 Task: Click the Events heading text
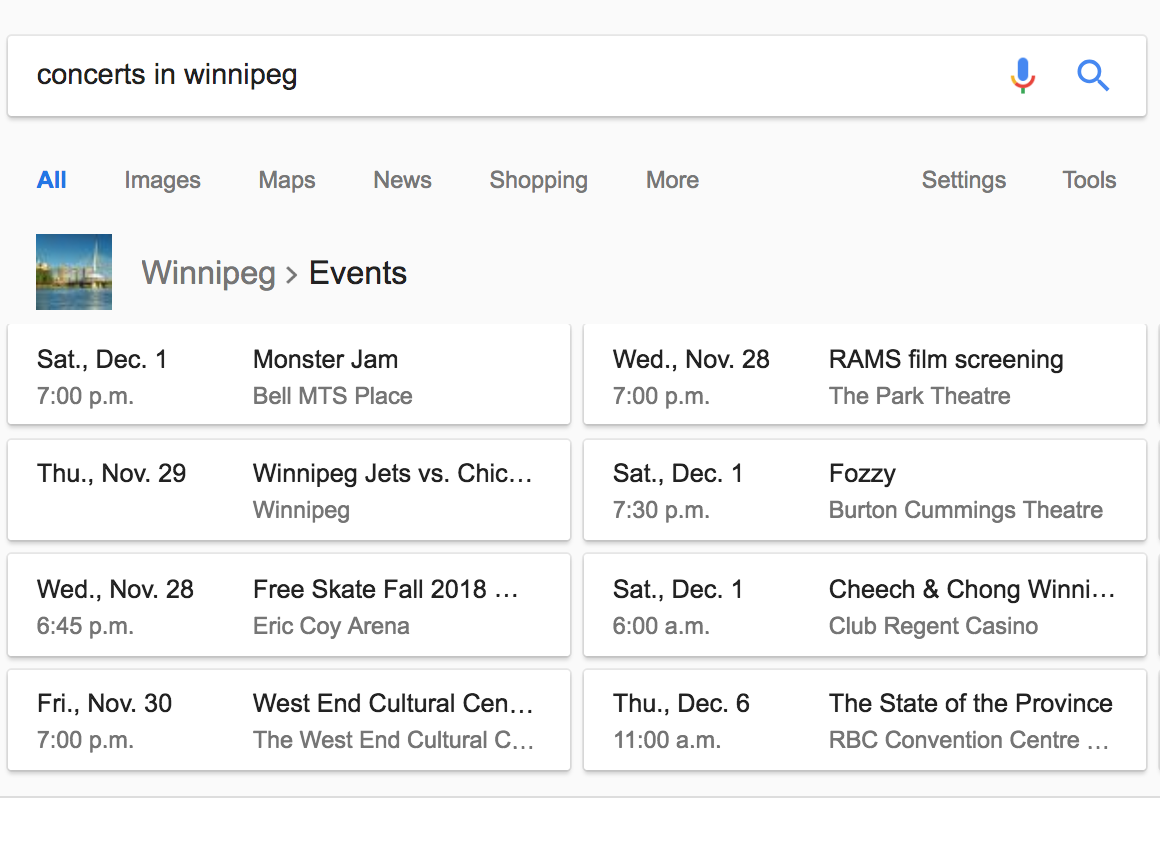pyautogui.click(x=358, y=273)
